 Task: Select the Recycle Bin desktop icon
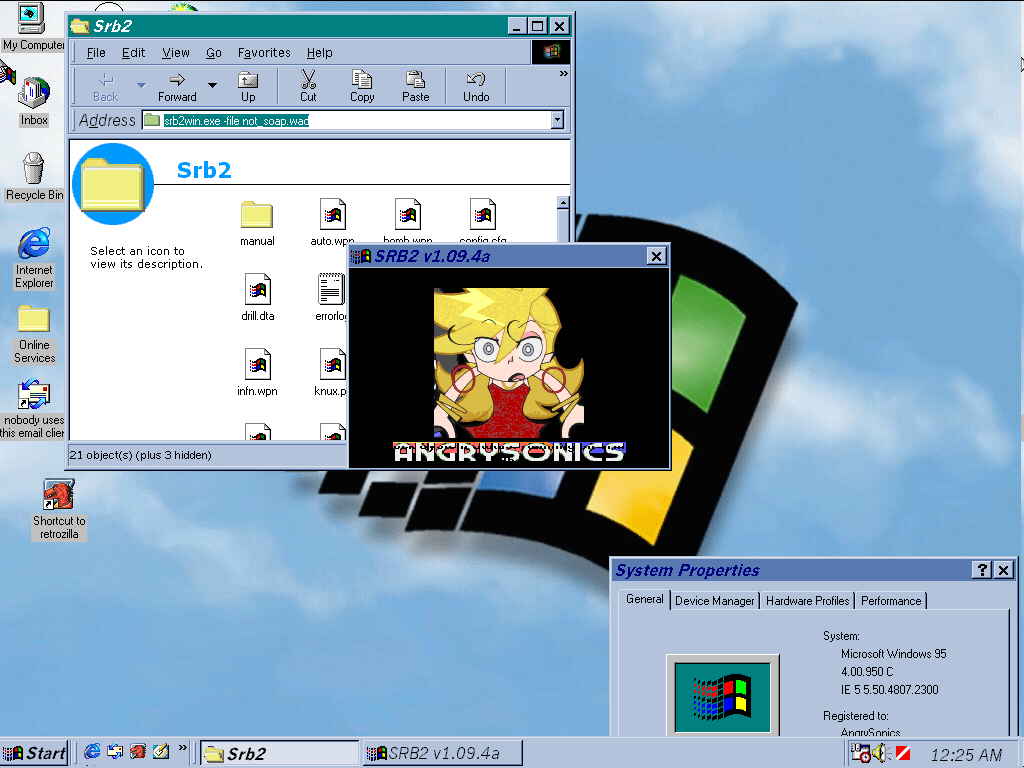34,176
